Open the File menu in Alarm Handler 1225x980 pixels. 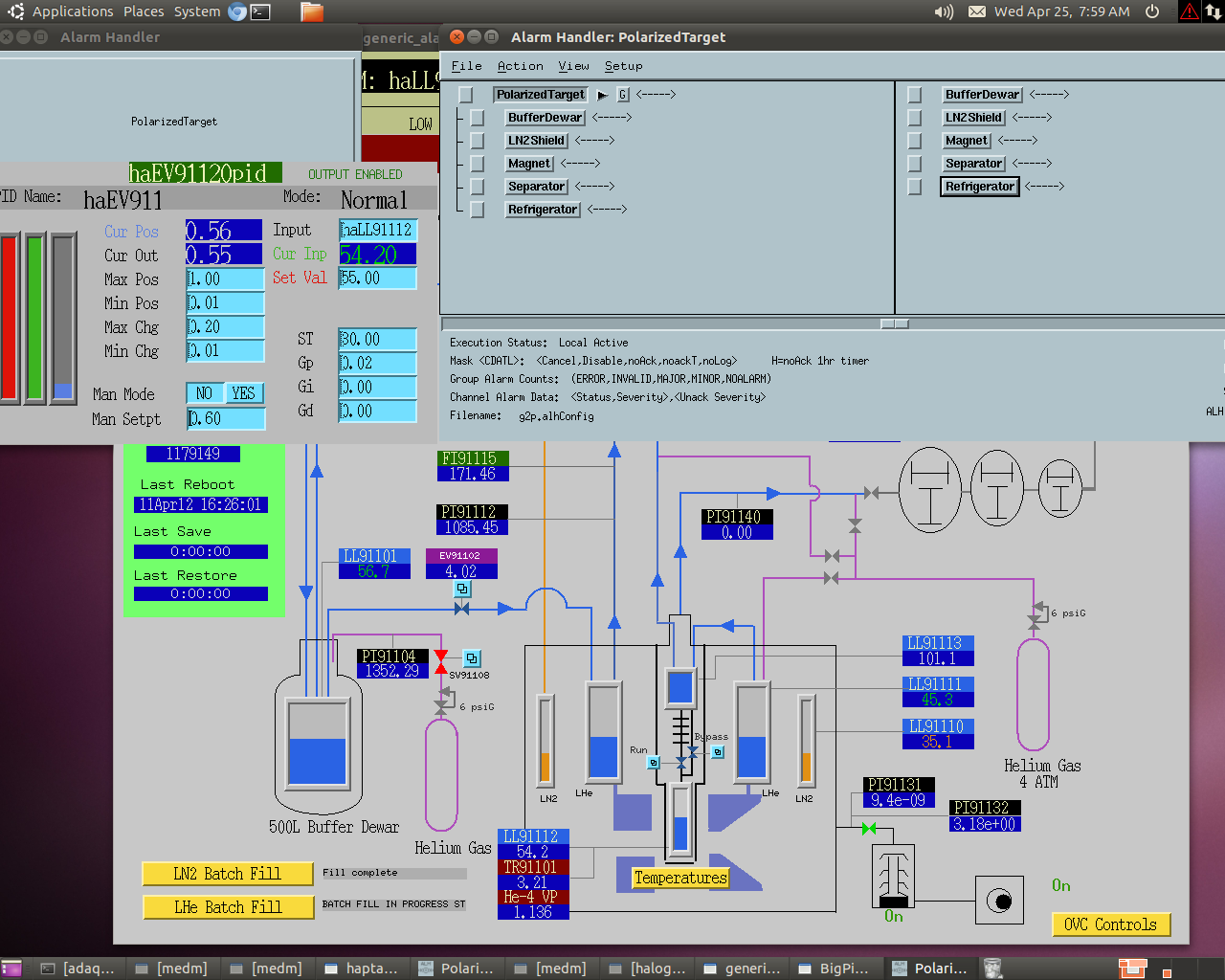tap(466, 66)
